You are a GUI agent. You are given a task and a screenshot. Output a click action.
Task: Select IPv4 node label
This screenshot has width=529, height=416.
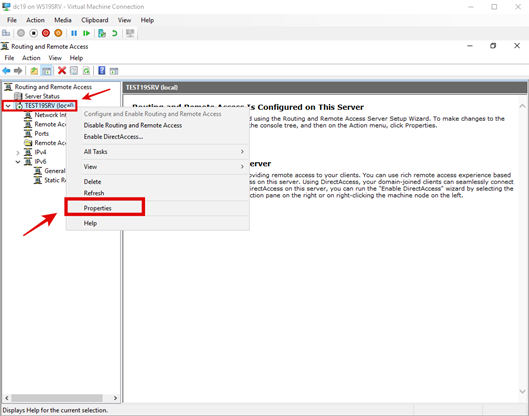pos(40,152)
